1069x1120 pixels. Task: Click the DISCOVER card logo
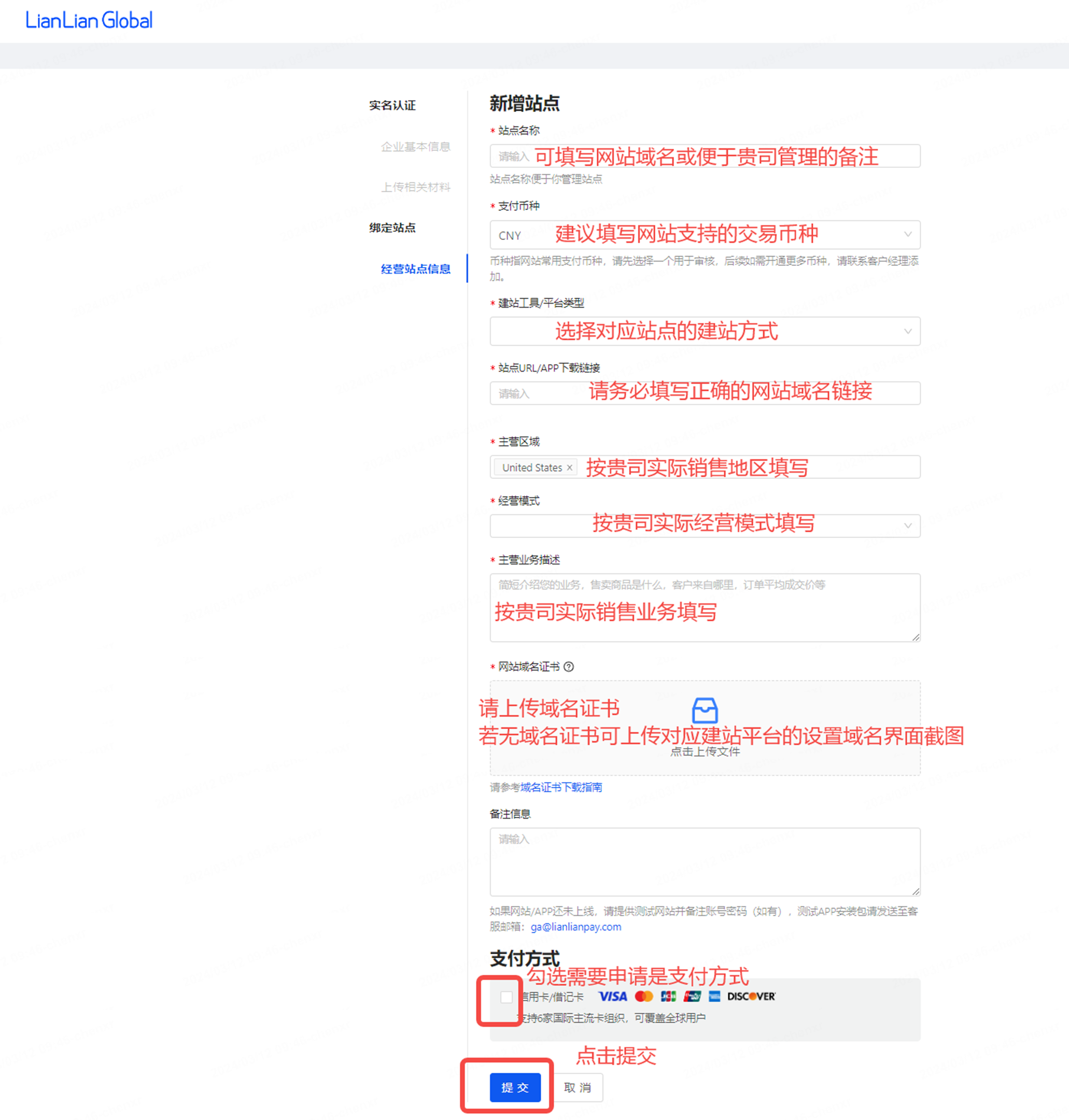(751, 996)
